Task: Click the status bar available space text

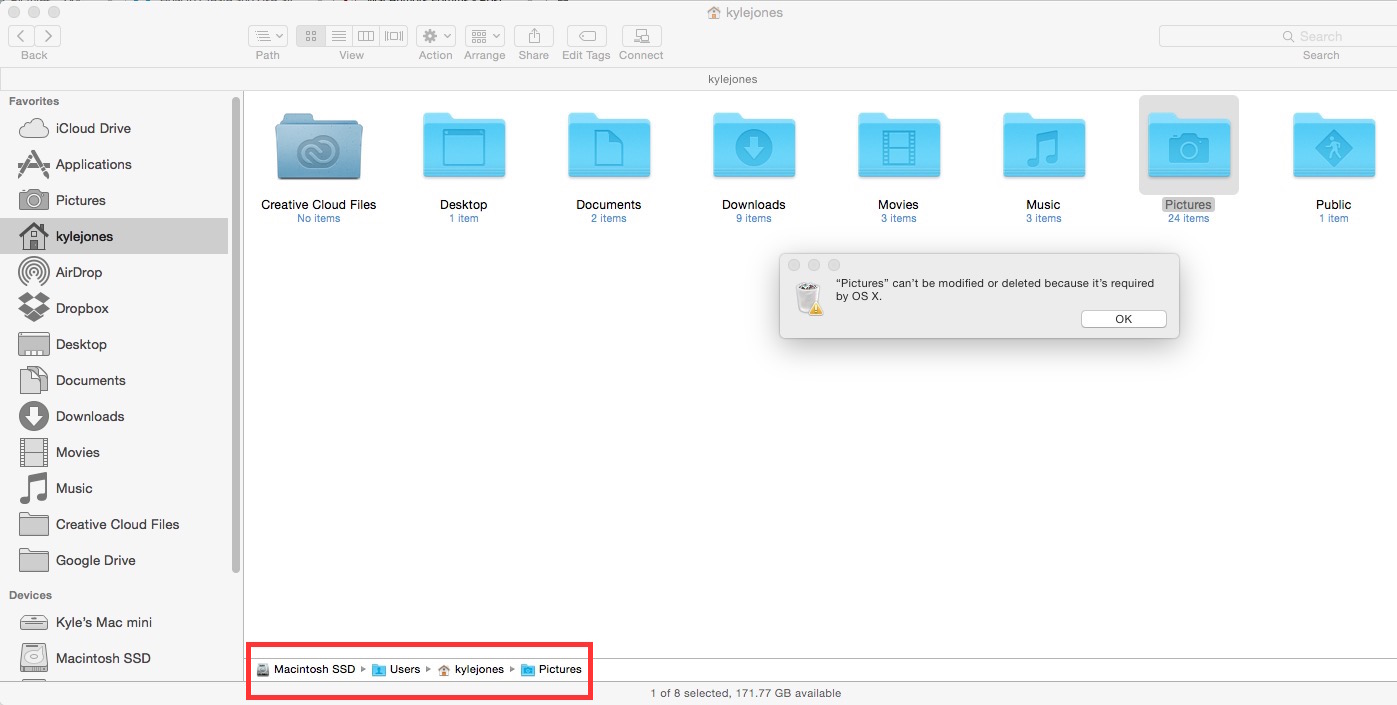Action: click(x=745, y=693)
